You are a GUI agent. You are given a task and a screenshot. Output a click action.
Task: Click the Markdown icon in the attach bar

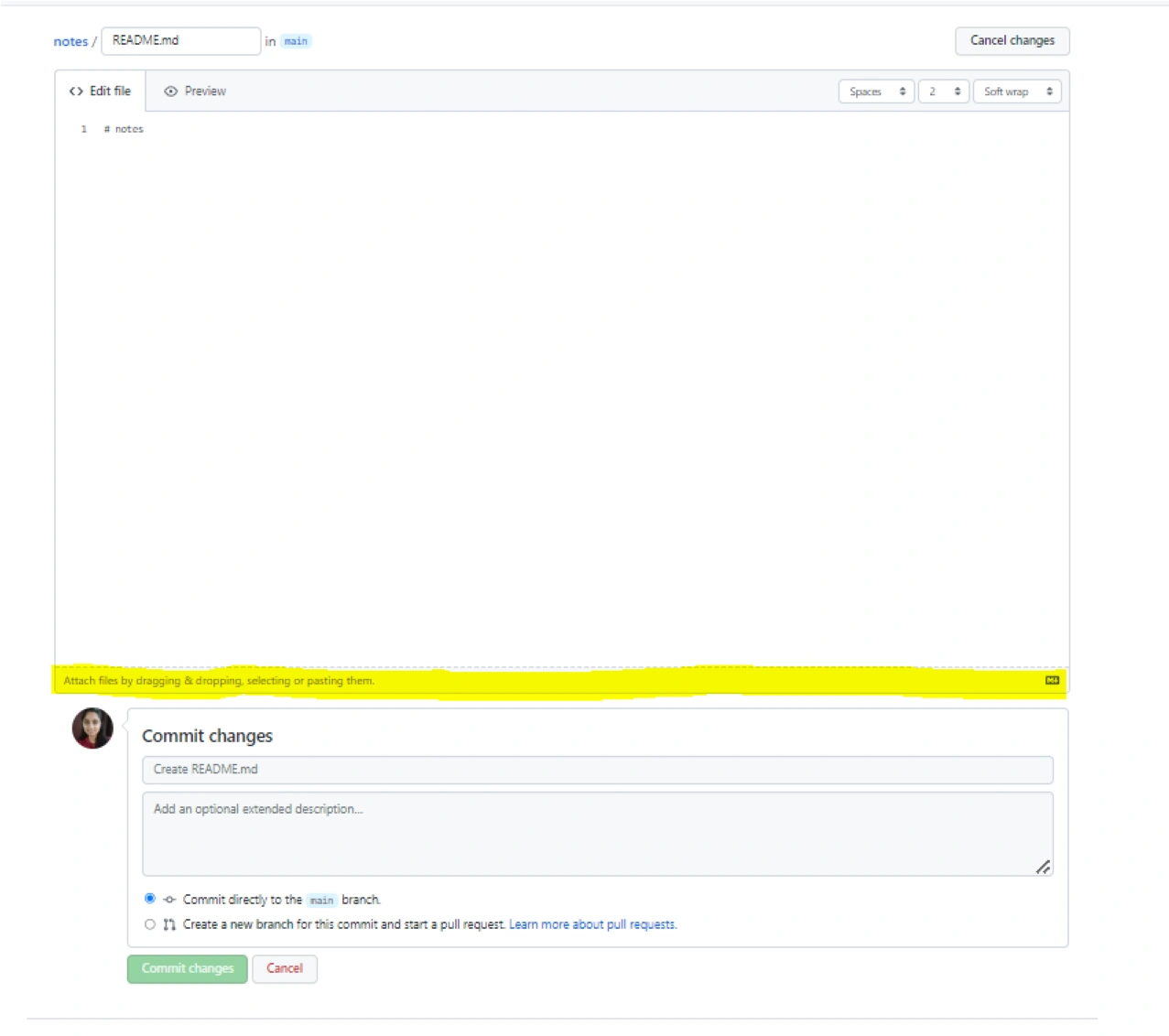1052,680
